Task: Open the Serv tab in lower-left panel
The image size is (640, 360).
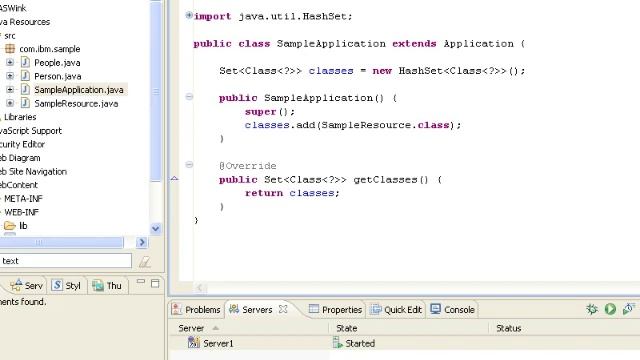Action: [x=27, y=286]
